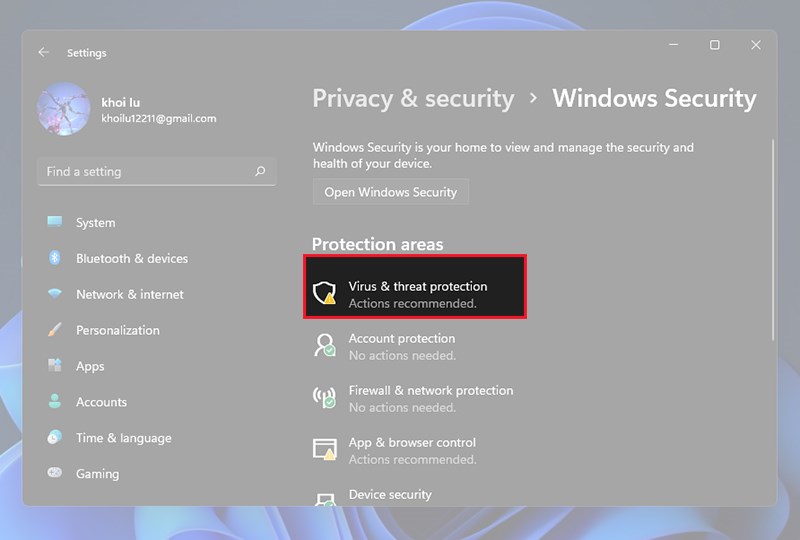Select Personalization in the sidebar
Viewport: 800px width, 540px height.
[117, 330]
